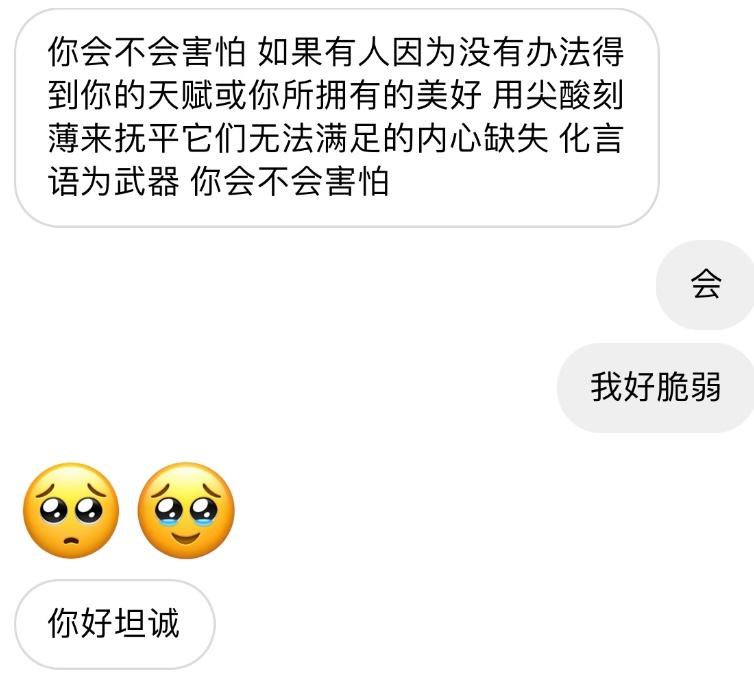Tap the teary smiling face emoji
Image resolution: width=754 pixels, height=678 pixels.
coord(186,511)
